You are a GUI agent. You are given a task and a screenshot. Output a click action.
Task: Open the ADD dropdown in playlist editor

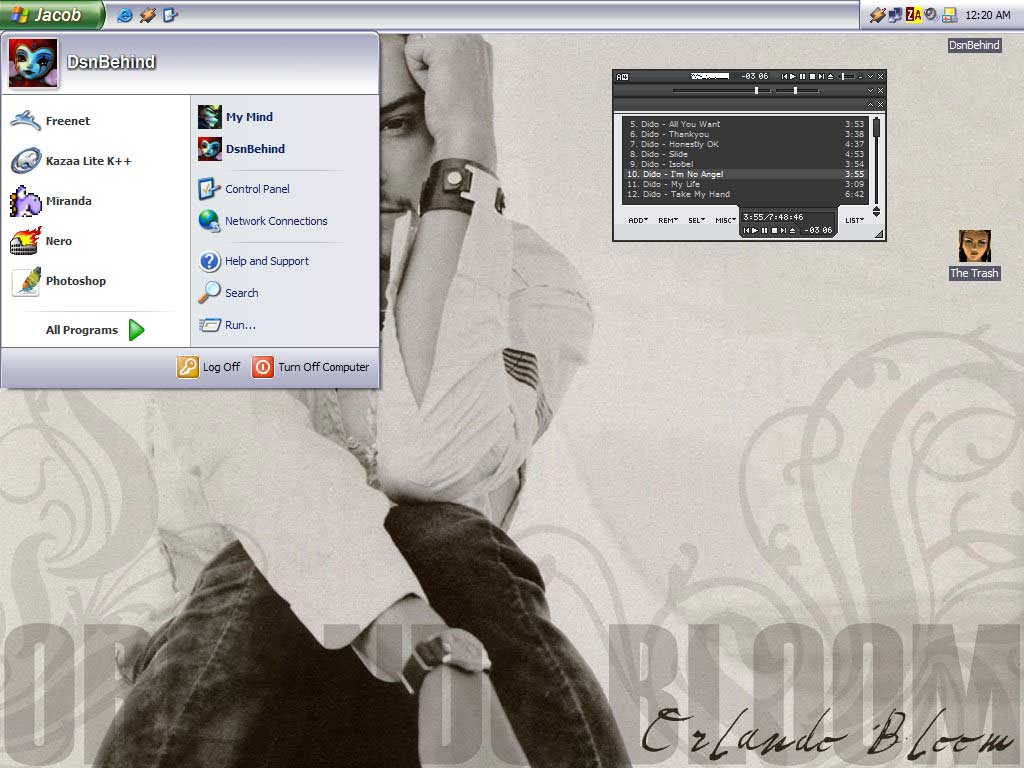point(637,220)
